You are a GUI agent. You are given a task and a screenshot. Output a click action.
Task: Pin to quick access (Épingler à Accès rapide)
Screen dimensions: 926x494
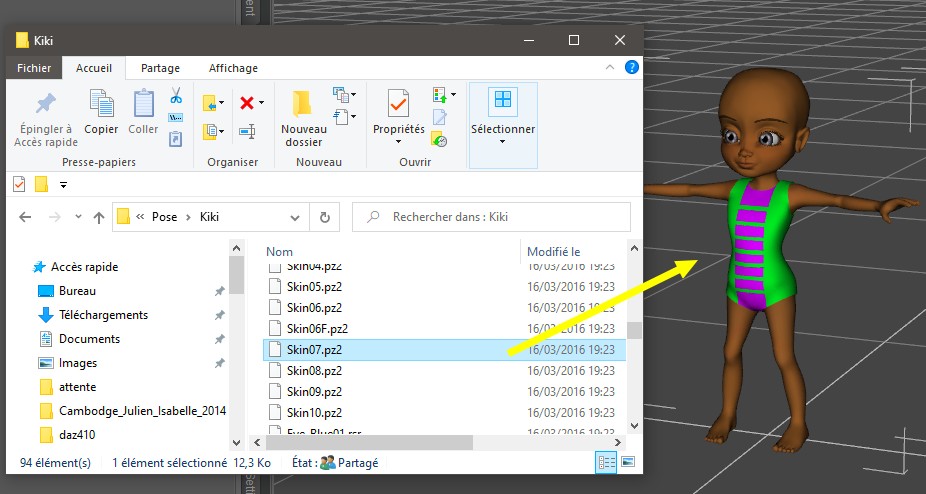tap(46, 118)
